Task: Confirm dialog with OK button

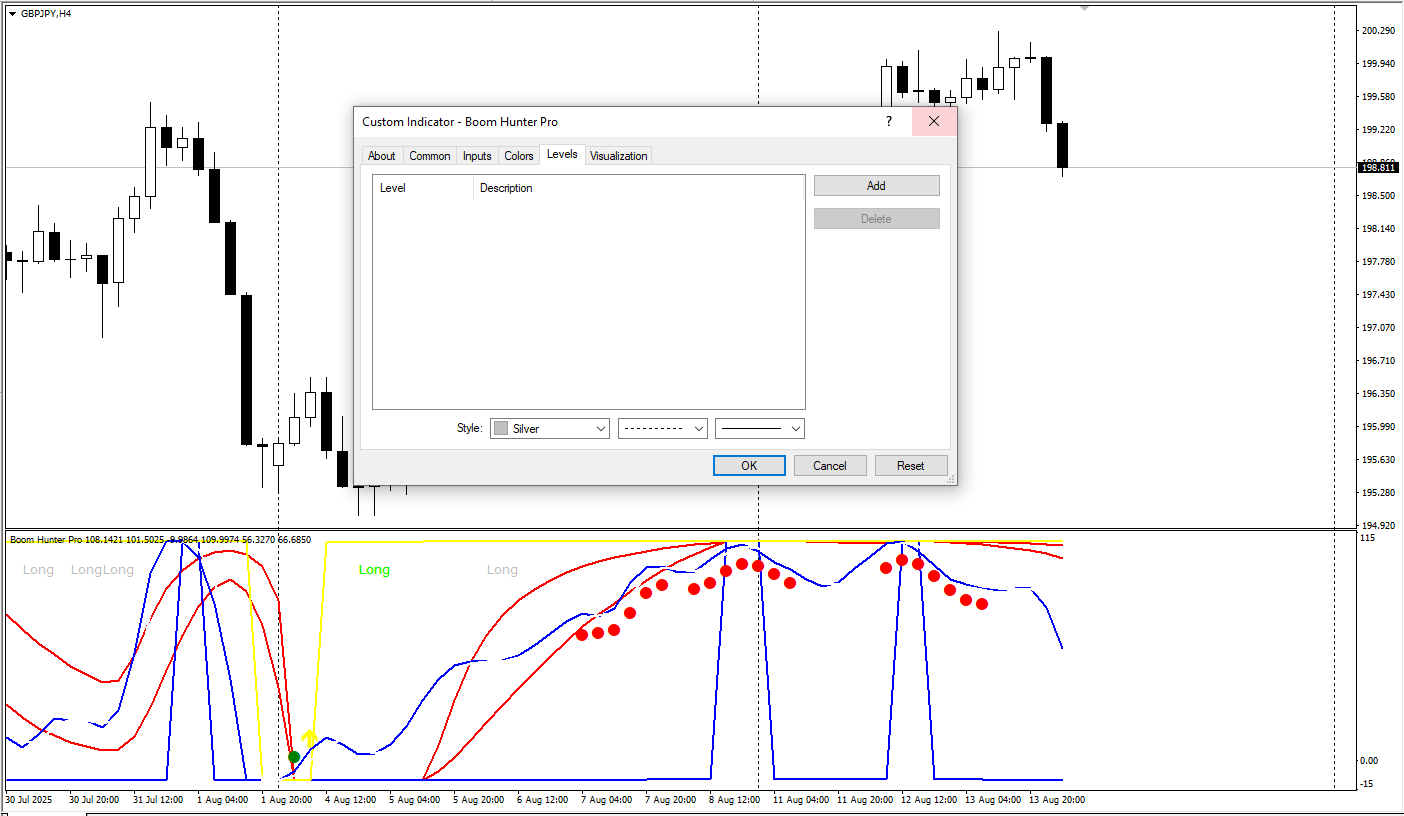Action: [x=749, y=466]
